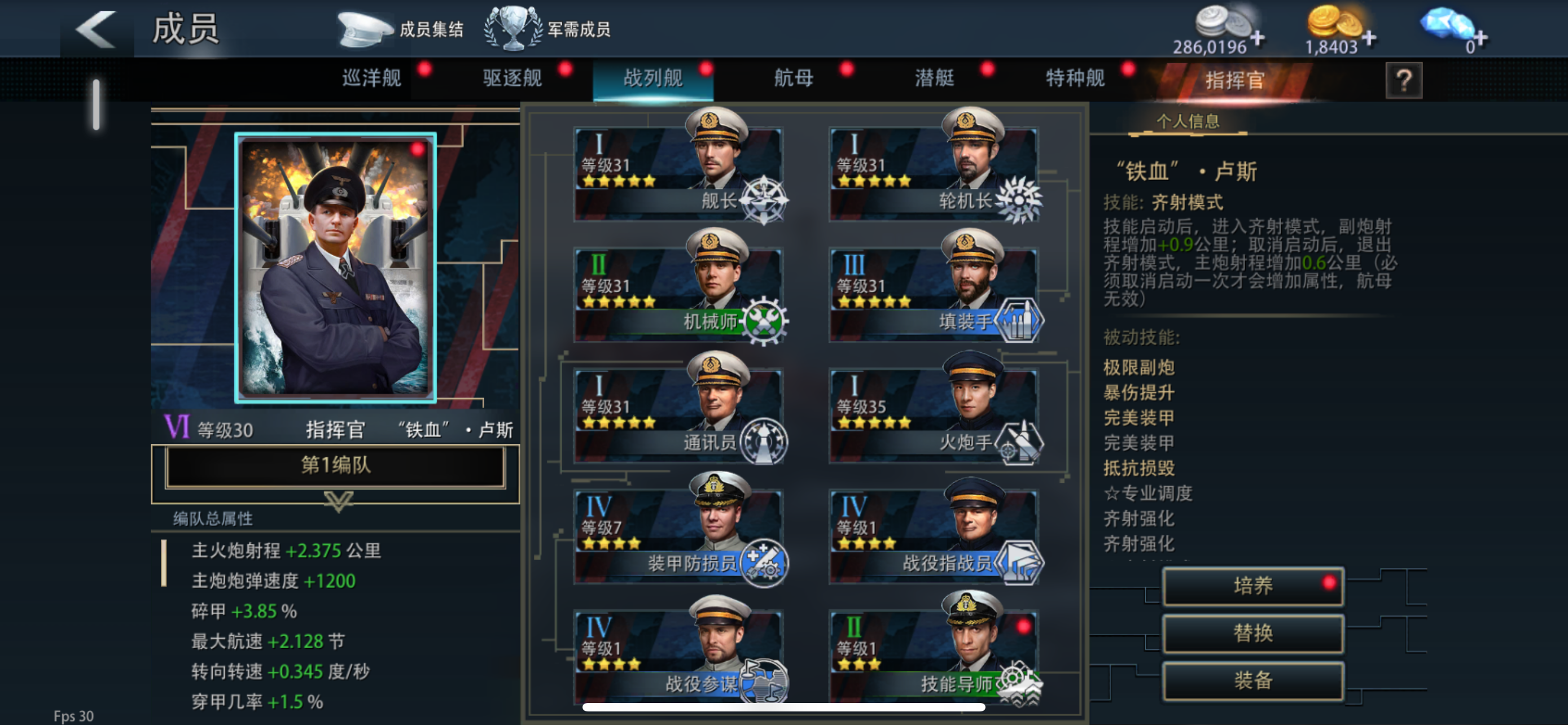Click the 培养 button
The width and height of the screenshot is (1568, 725).
tap(1252, 586)
